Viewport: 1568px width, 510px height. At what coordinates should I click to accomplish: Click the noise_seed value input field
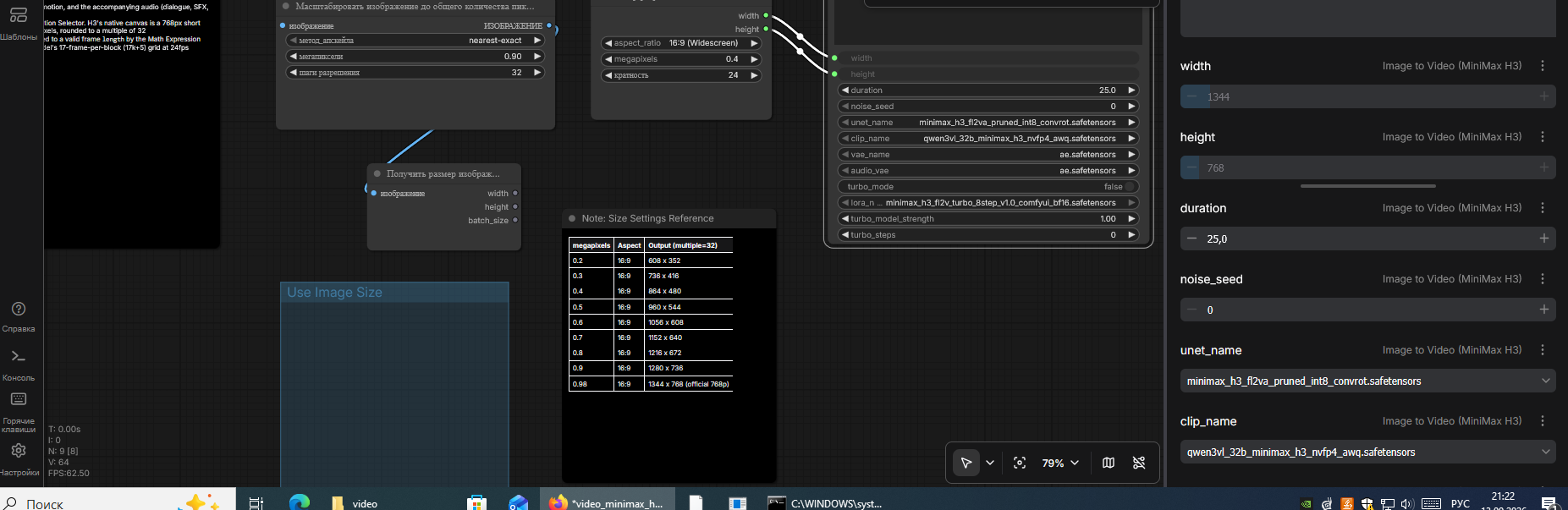click(1367, 310)
